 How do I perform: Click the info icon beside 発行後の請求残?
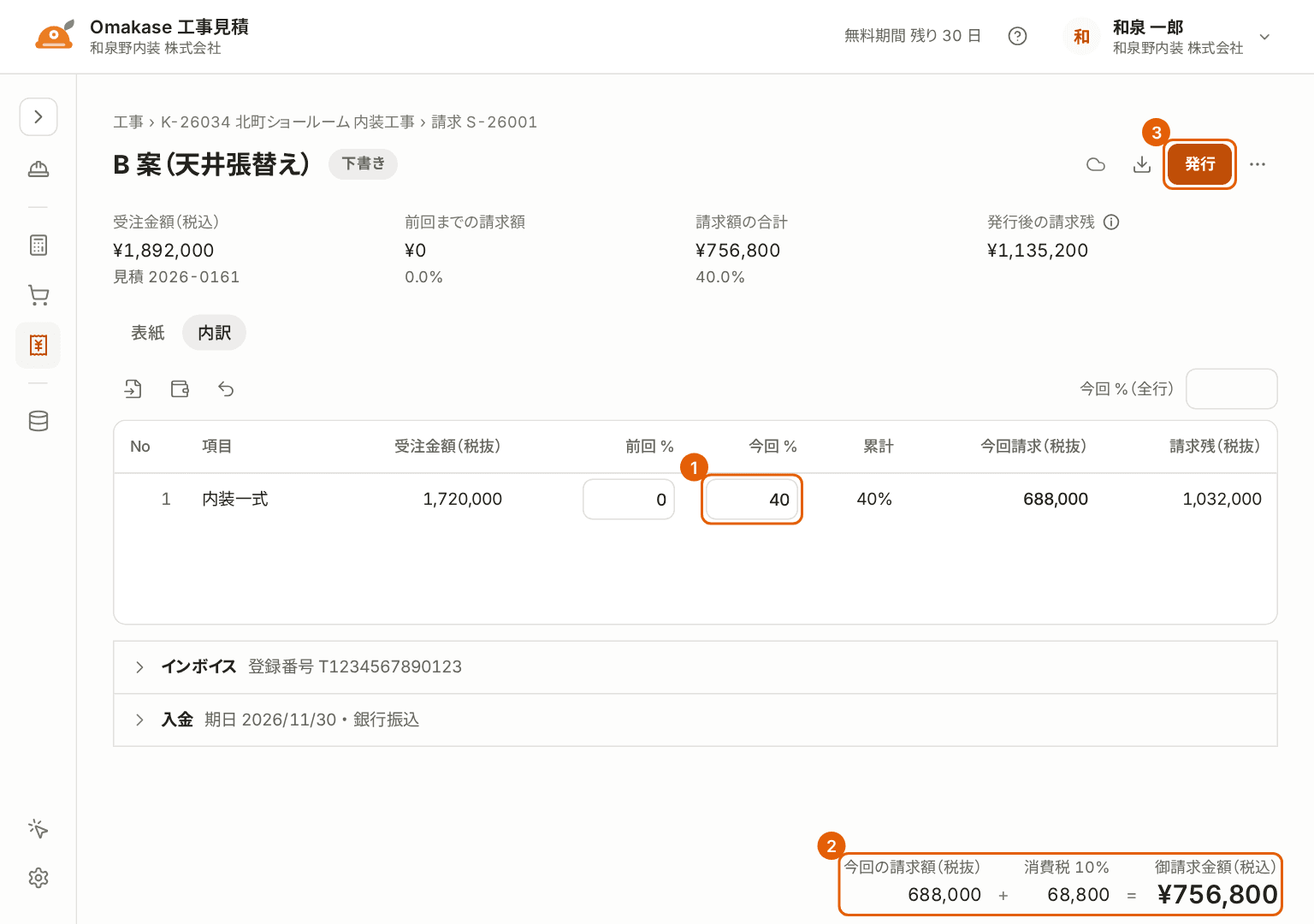pos(1111,222)
